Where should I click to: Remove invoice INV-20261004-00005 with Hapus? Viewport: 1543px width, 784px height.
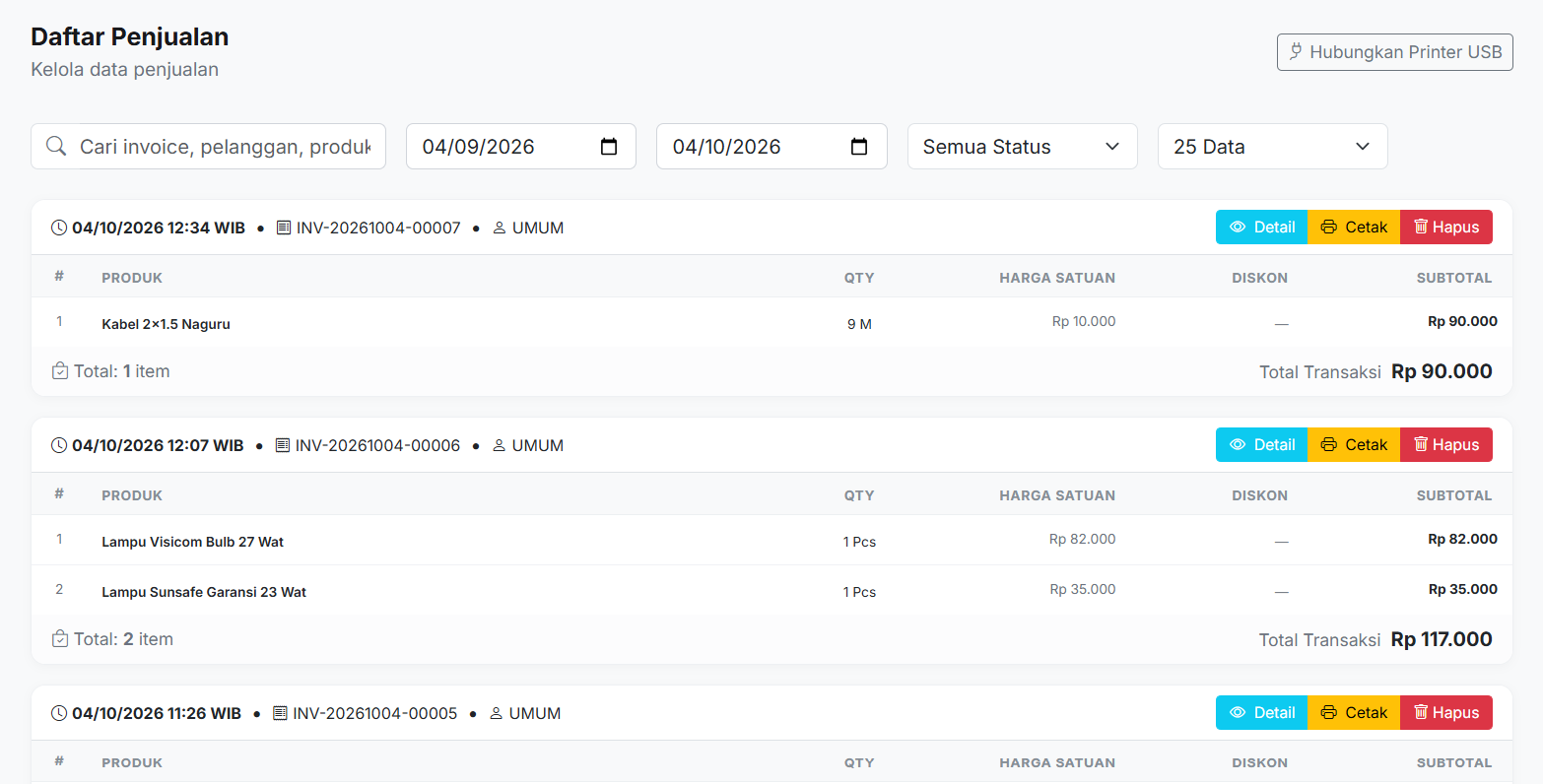click(1446, 713)
